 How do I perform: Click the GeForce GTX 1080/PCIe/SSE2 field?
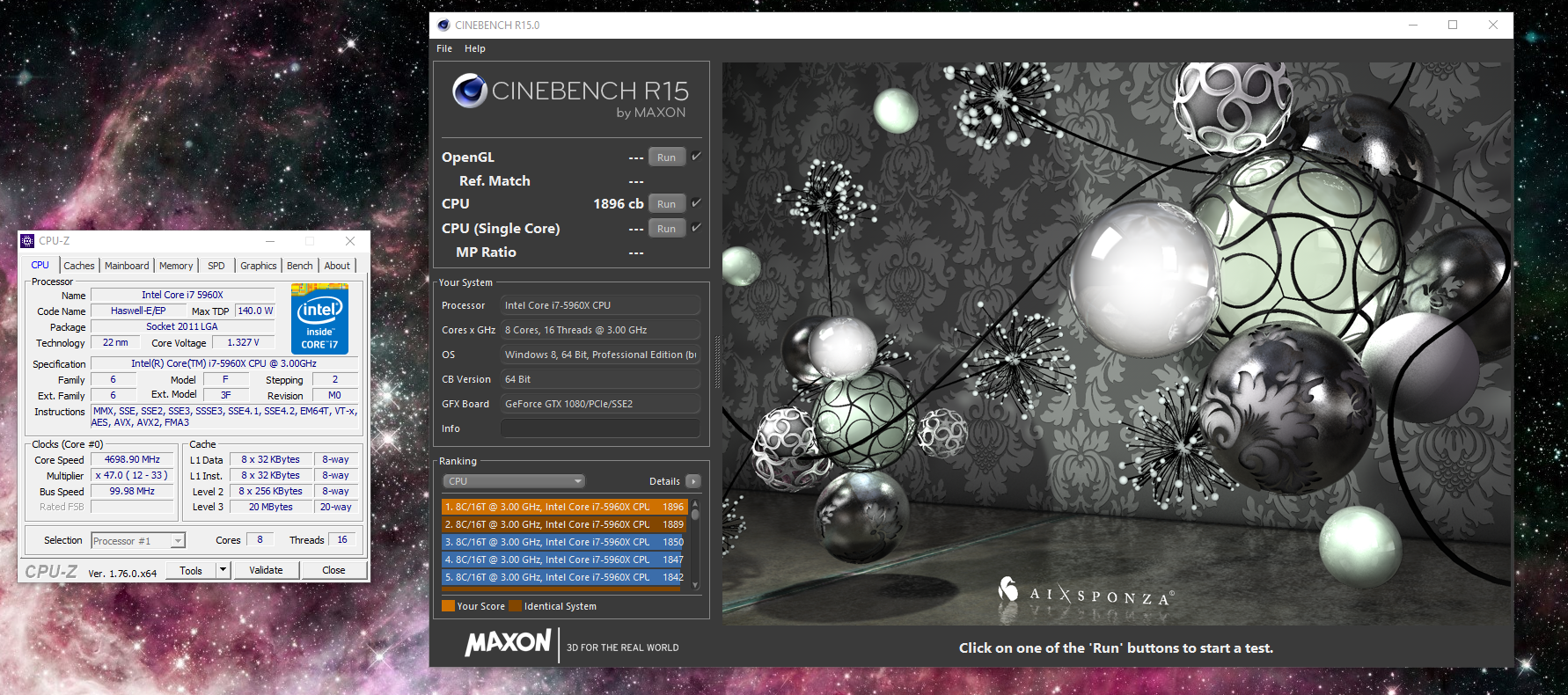(600, 404)
